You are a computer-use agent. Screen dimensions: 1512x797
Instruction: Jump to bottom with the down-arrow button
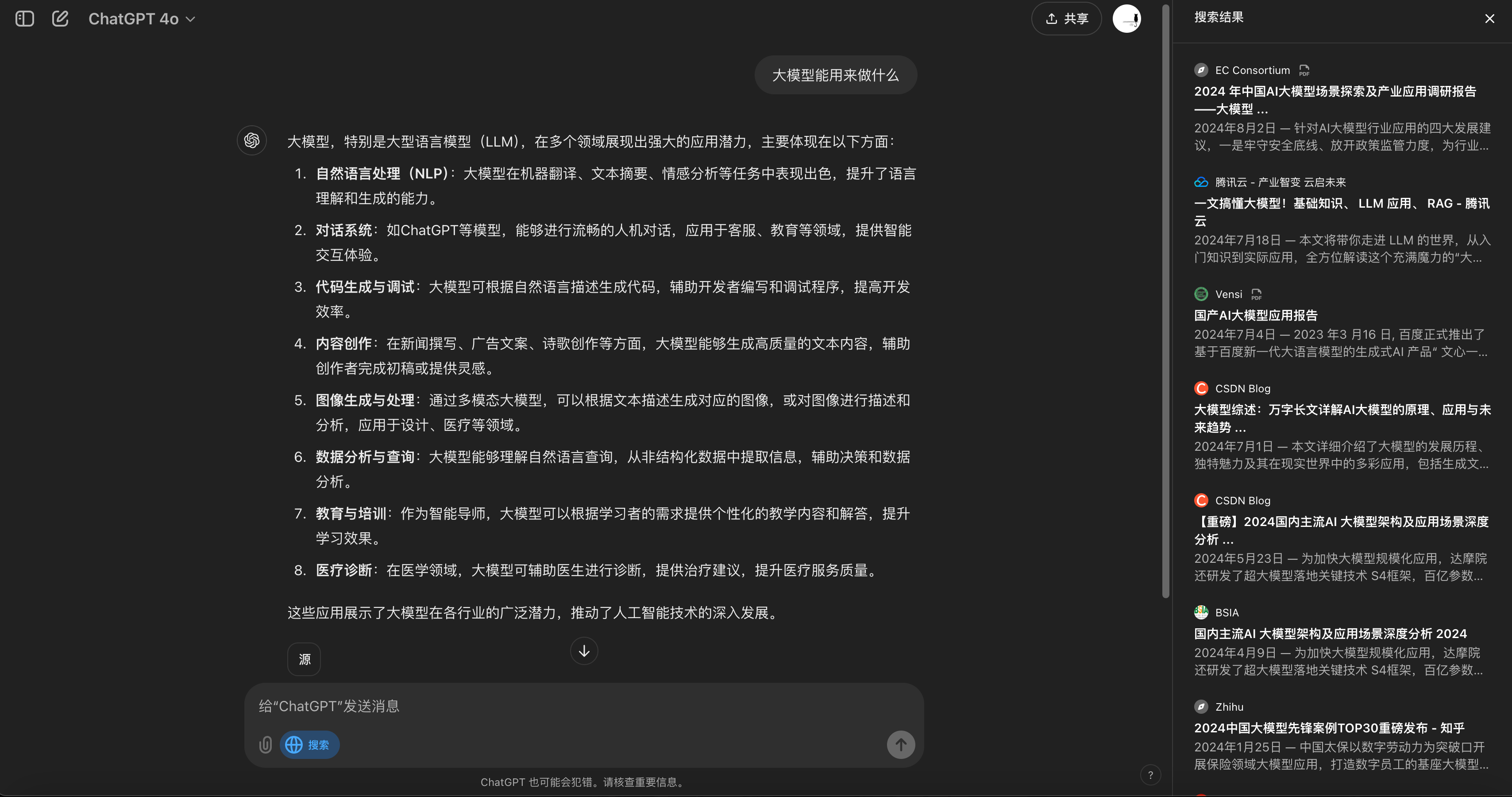pos(584,651)
